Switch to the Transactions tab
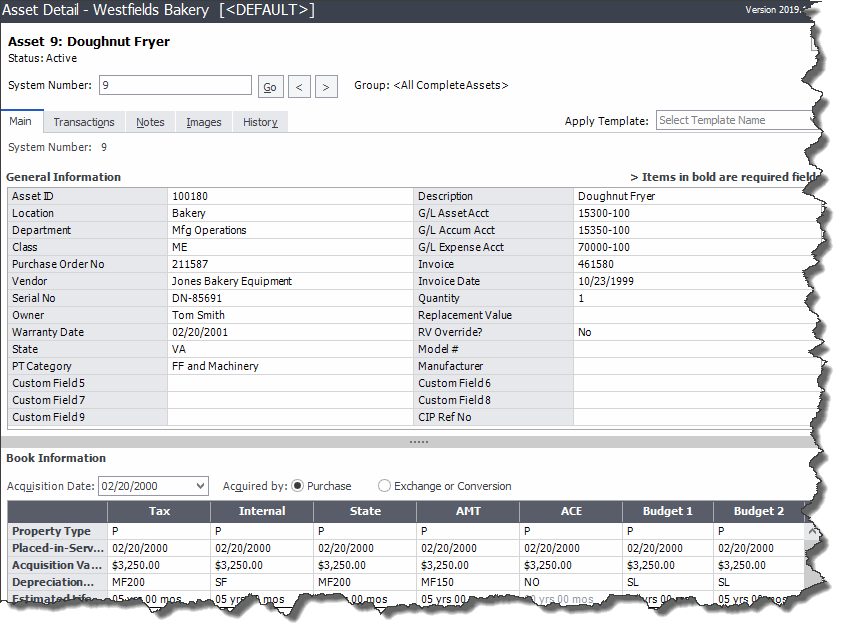Image resolution: width=848 pixels, height=637 pixels. tap(84, 122)
